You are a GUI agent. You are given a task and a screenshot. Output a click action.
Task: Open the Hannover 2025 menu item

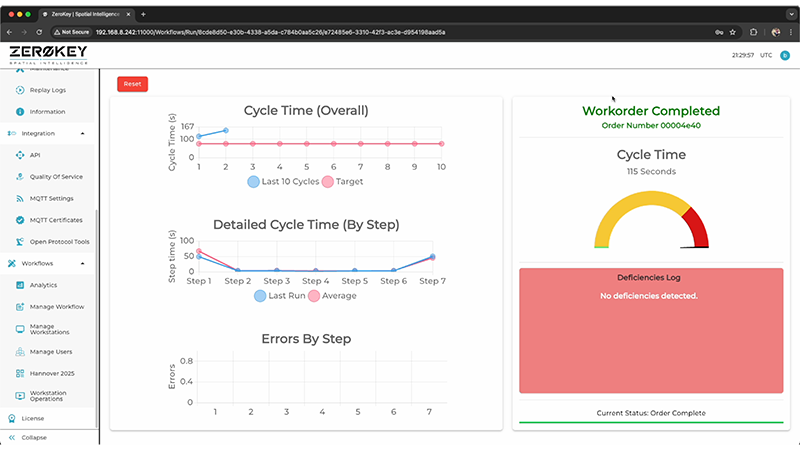[x=52, y=373]
